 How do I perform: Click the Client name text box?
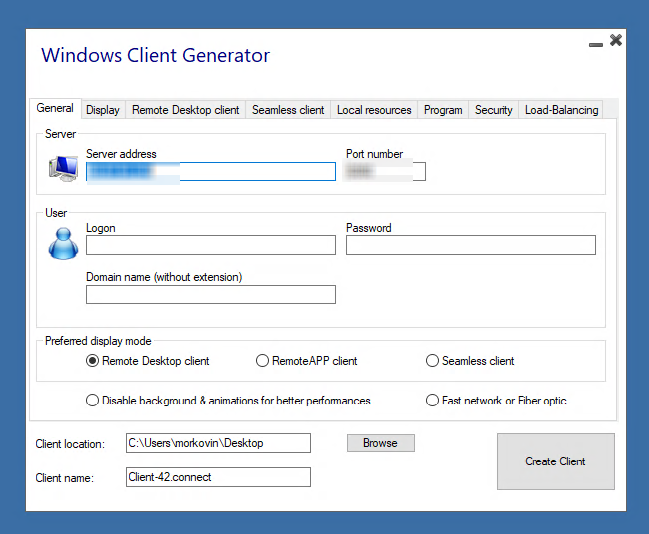coord(218,477)
